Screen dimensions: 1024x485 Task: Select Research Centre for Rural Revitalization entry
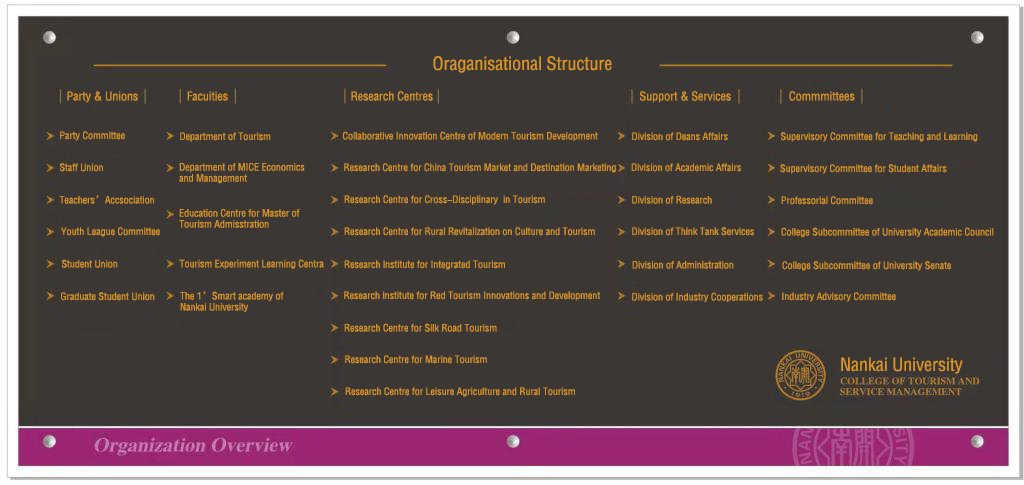pos(470,232)
